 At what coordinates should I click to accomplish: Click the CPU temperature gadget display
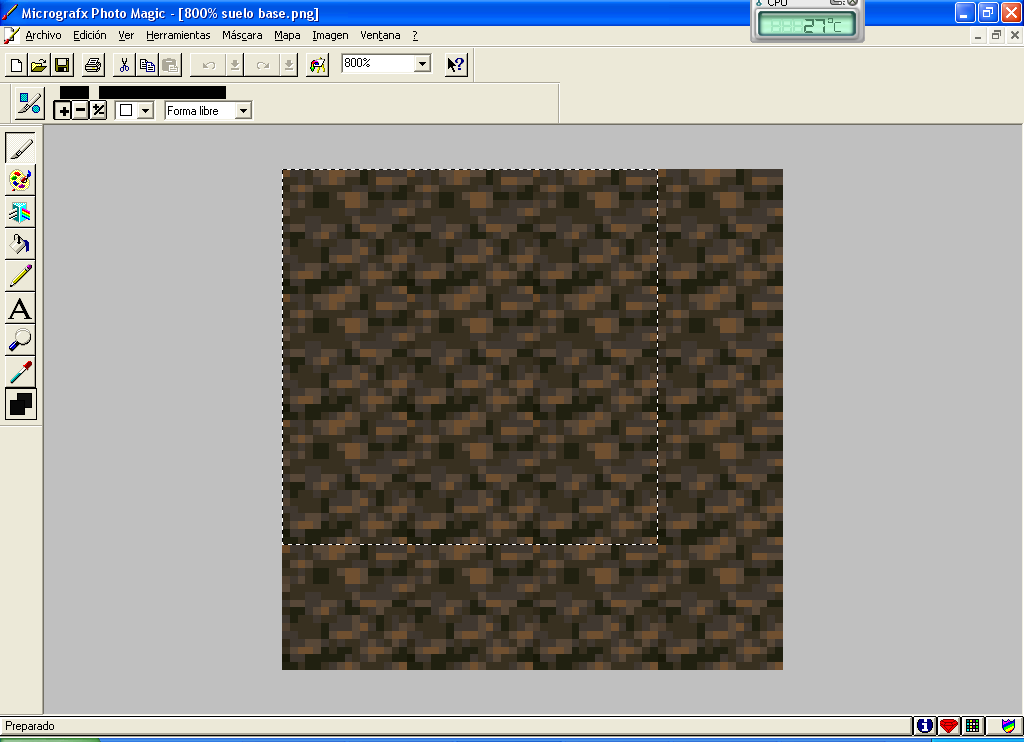click(x=807, y=25)
